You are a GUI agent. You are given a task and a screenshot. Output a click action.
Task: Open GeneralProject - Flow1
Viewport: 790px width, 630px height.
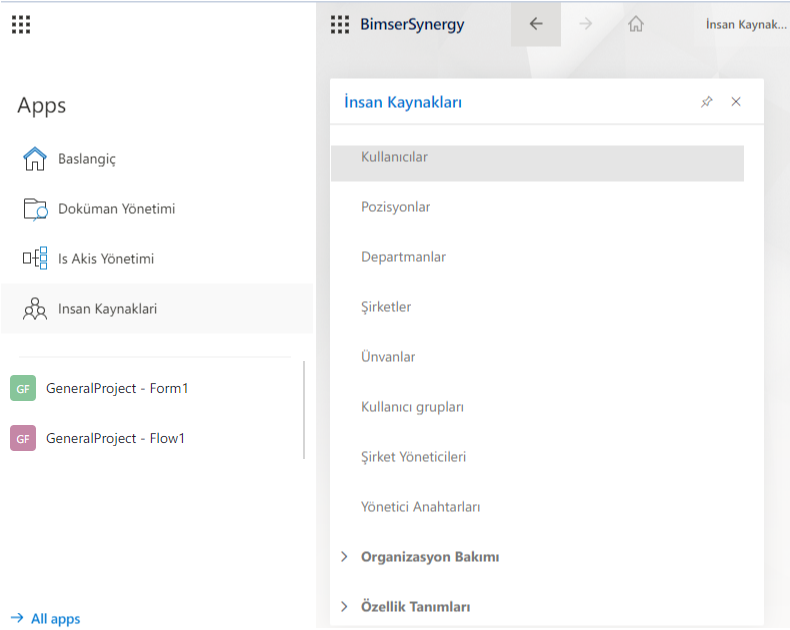[x=115, y=438]
